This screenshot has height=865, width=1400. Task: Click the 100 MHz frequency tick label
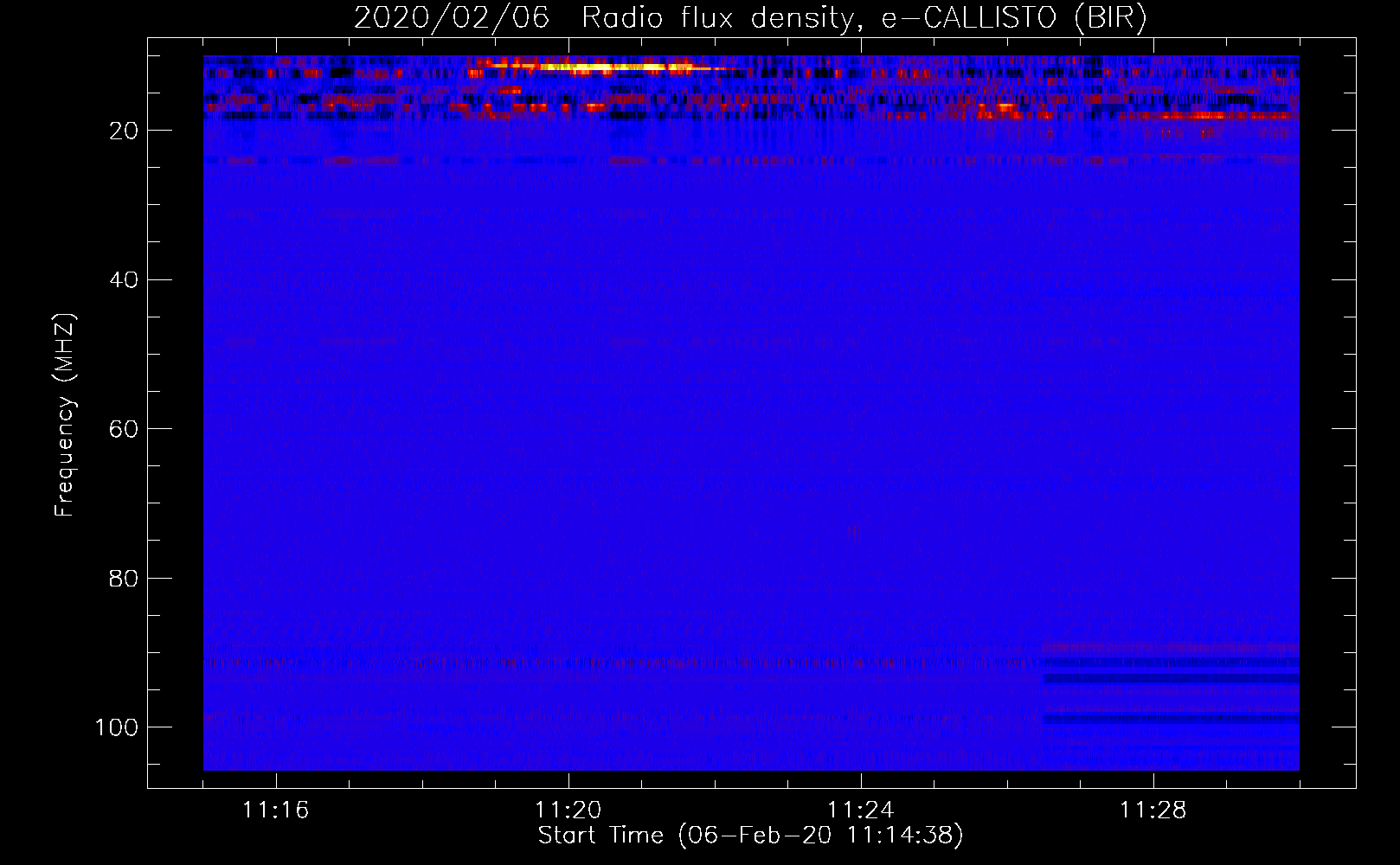coord(117,727)
